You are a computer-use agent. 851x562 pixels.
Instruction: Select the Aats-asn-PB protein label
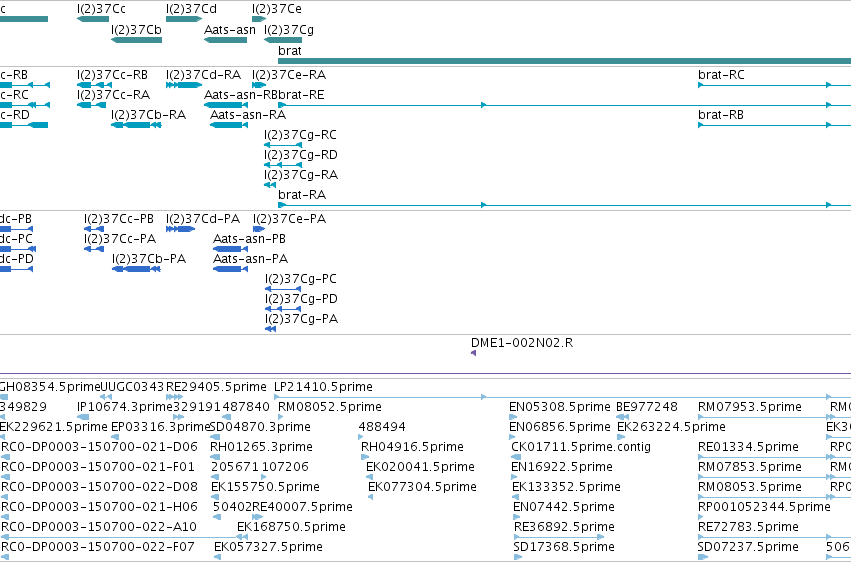249,239
